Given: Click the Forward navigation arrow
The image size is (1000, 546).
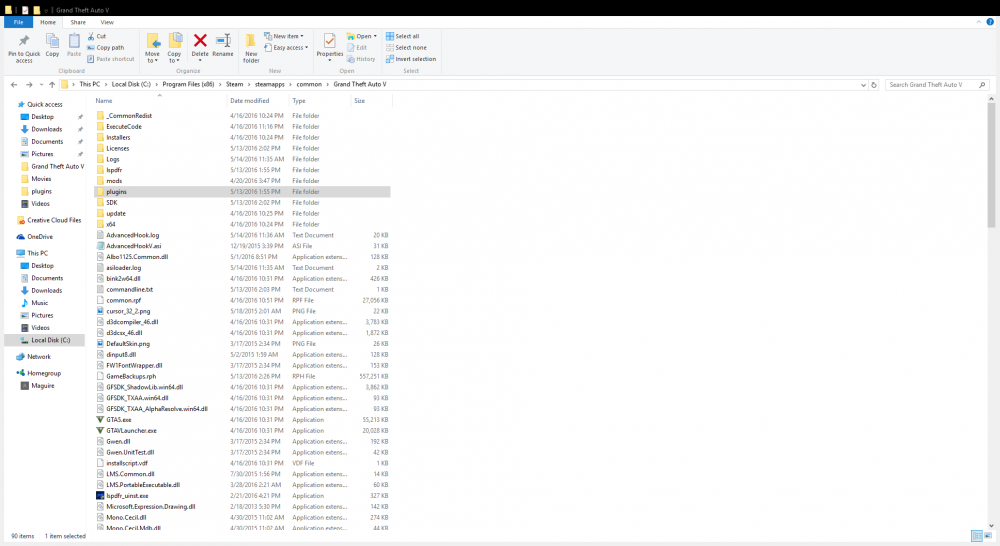Looking at the screenshot, I should pos(29,84).
